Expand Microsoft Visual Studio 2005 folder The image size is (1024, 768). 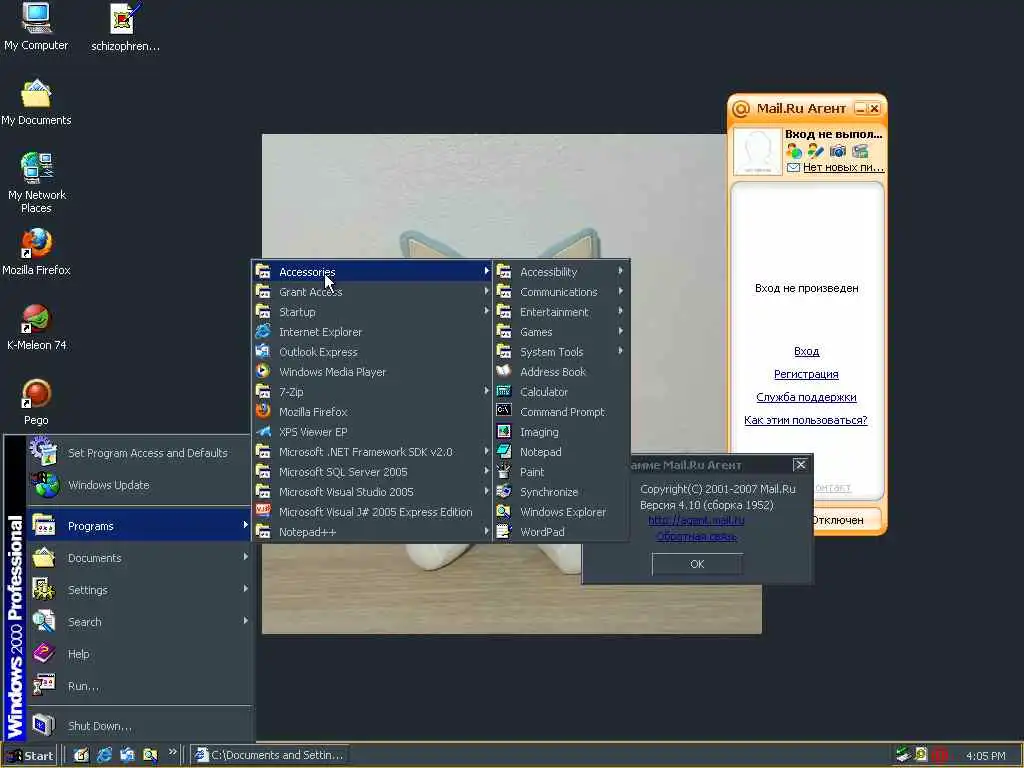click(372, 492)
